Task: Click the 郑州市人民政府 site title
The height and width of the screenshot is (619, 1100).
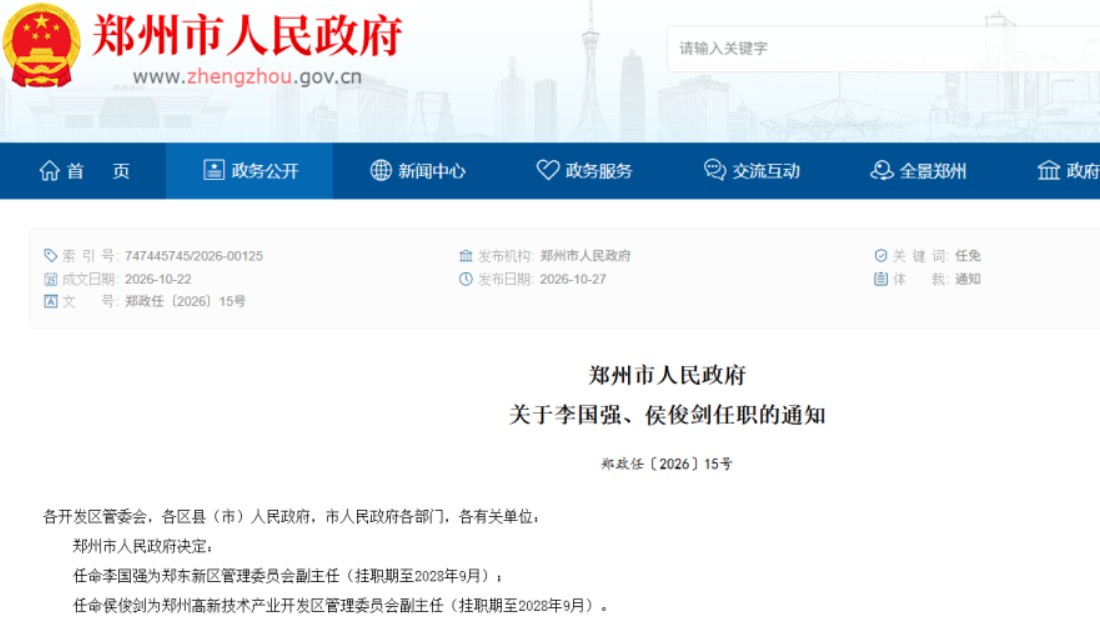Action: pyautogui.click(x=247, y=35)
